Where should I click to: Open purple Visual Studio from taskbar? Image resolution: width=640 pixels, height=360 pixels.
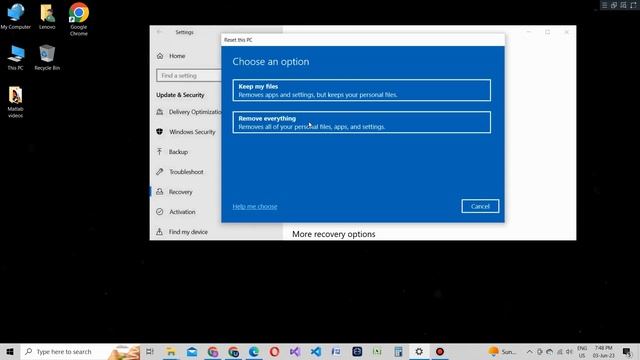(x=295, y=351)
